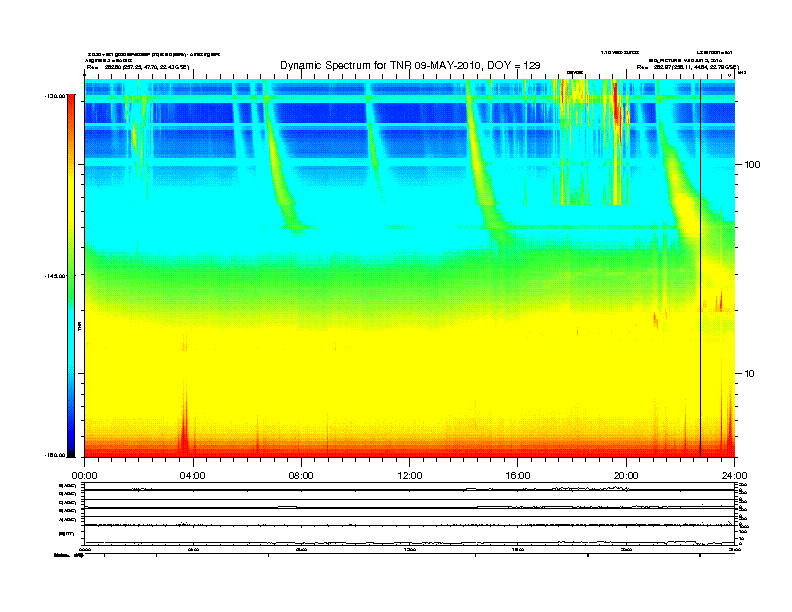Click the top line plot row in lower panel

pos(410,487)
